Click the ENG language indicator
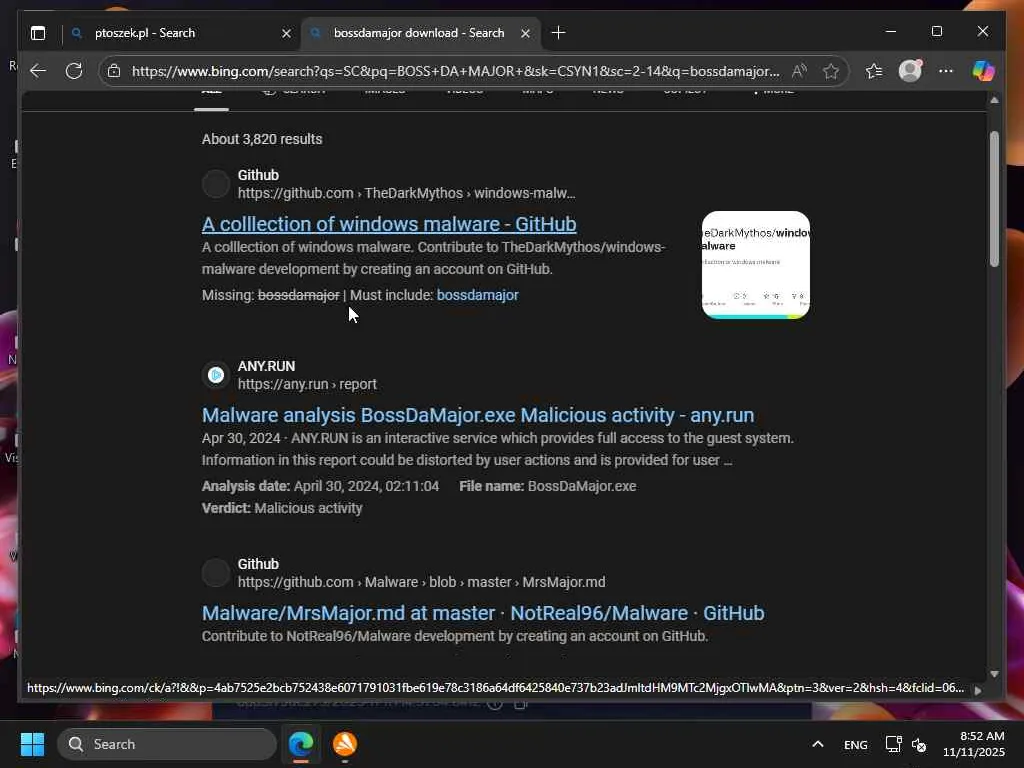The height and width of the screenshot is (768, 1024). click(x=856, y=744)
